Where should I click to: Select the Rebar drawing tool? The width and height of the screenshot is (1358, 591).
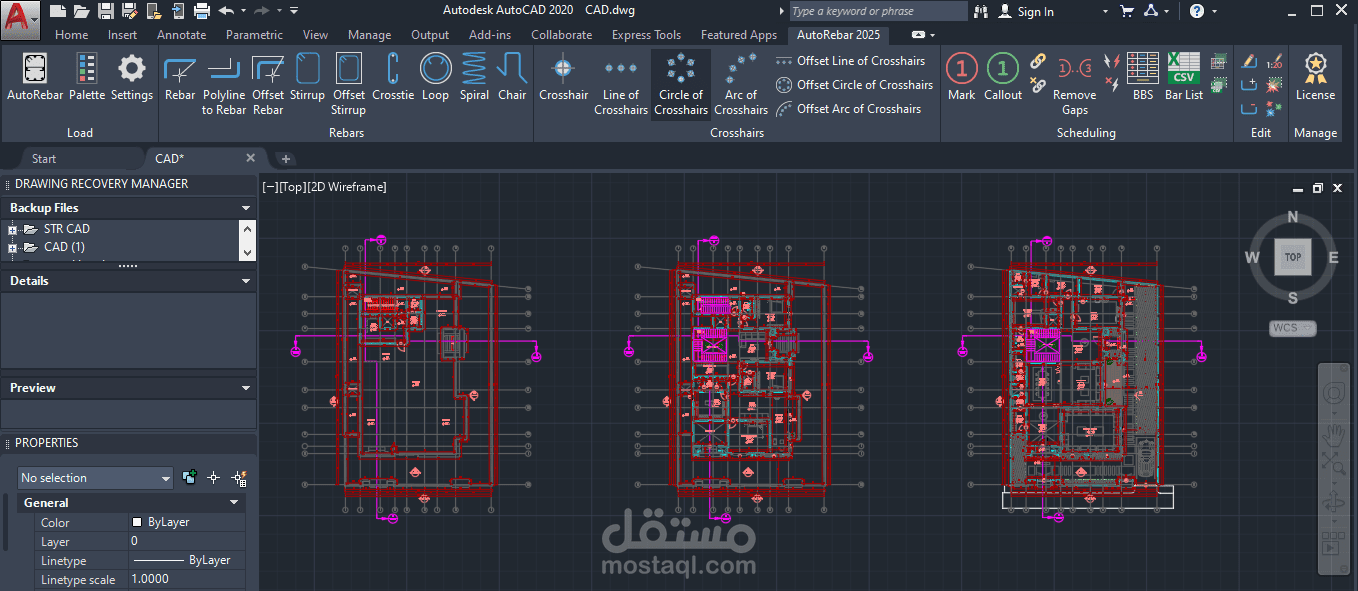[x=180, y=78]
